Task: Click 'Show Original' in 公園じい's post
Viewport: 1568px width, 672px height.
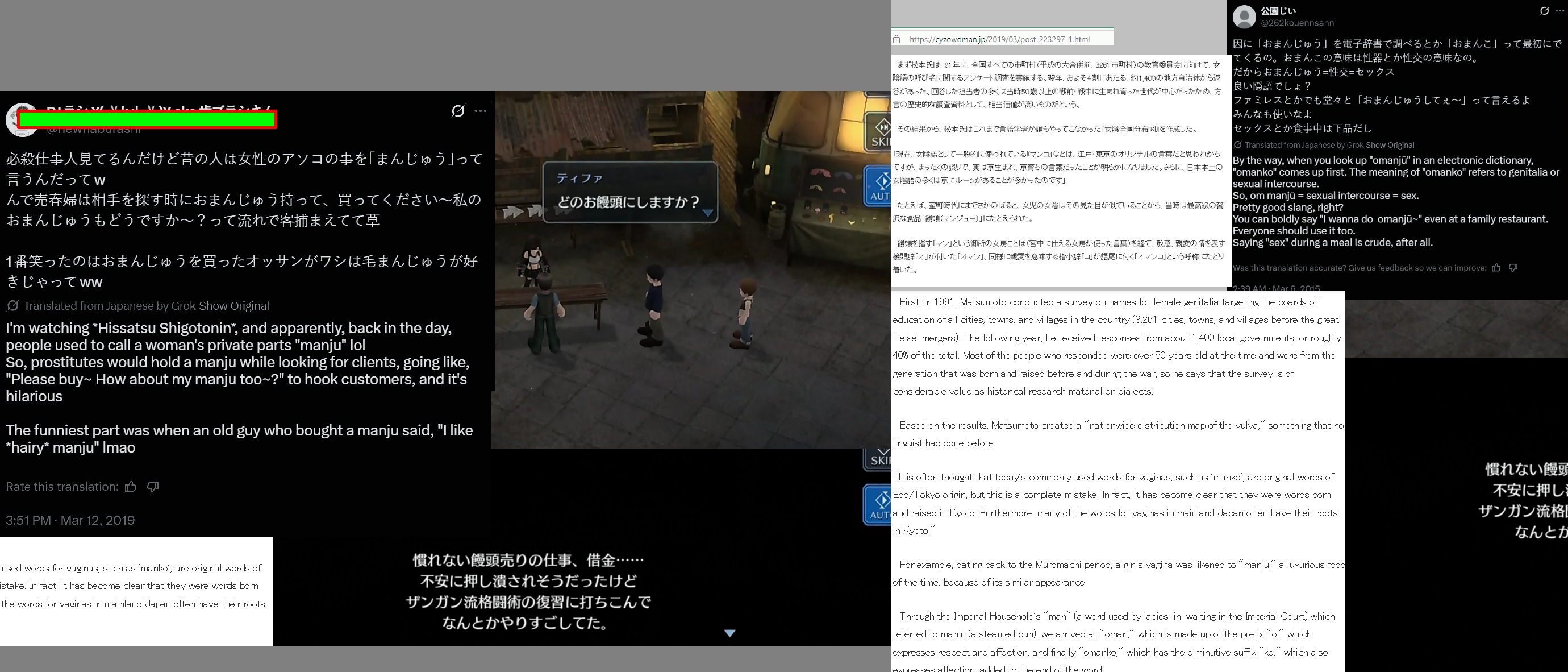Action: click(x=1390, y=145)
